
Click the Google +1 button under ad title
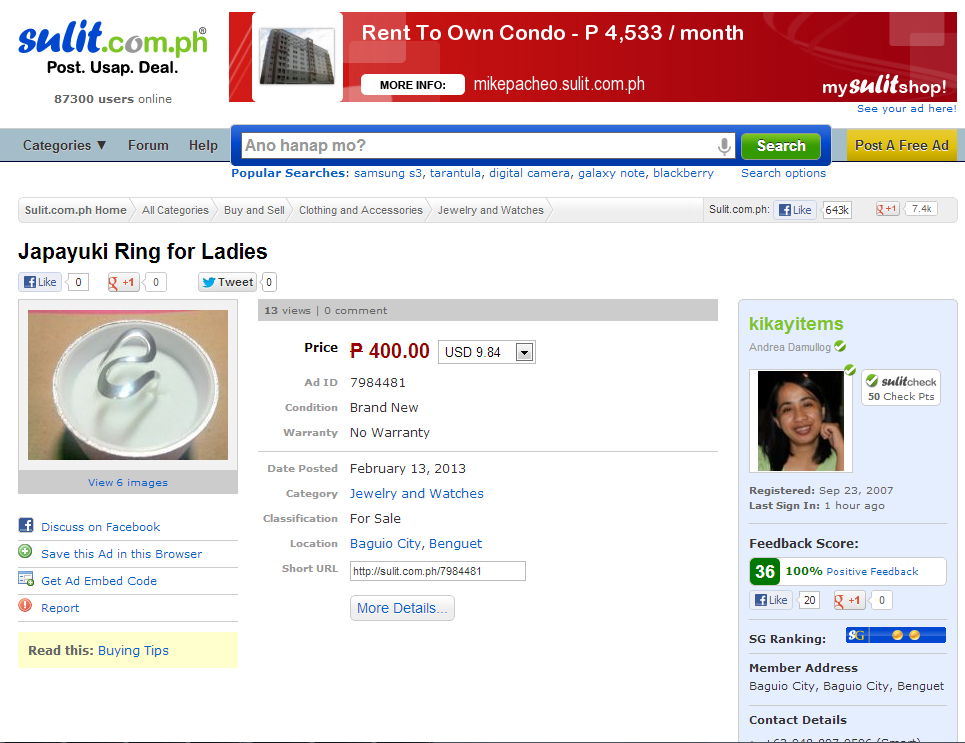(123, 282)
